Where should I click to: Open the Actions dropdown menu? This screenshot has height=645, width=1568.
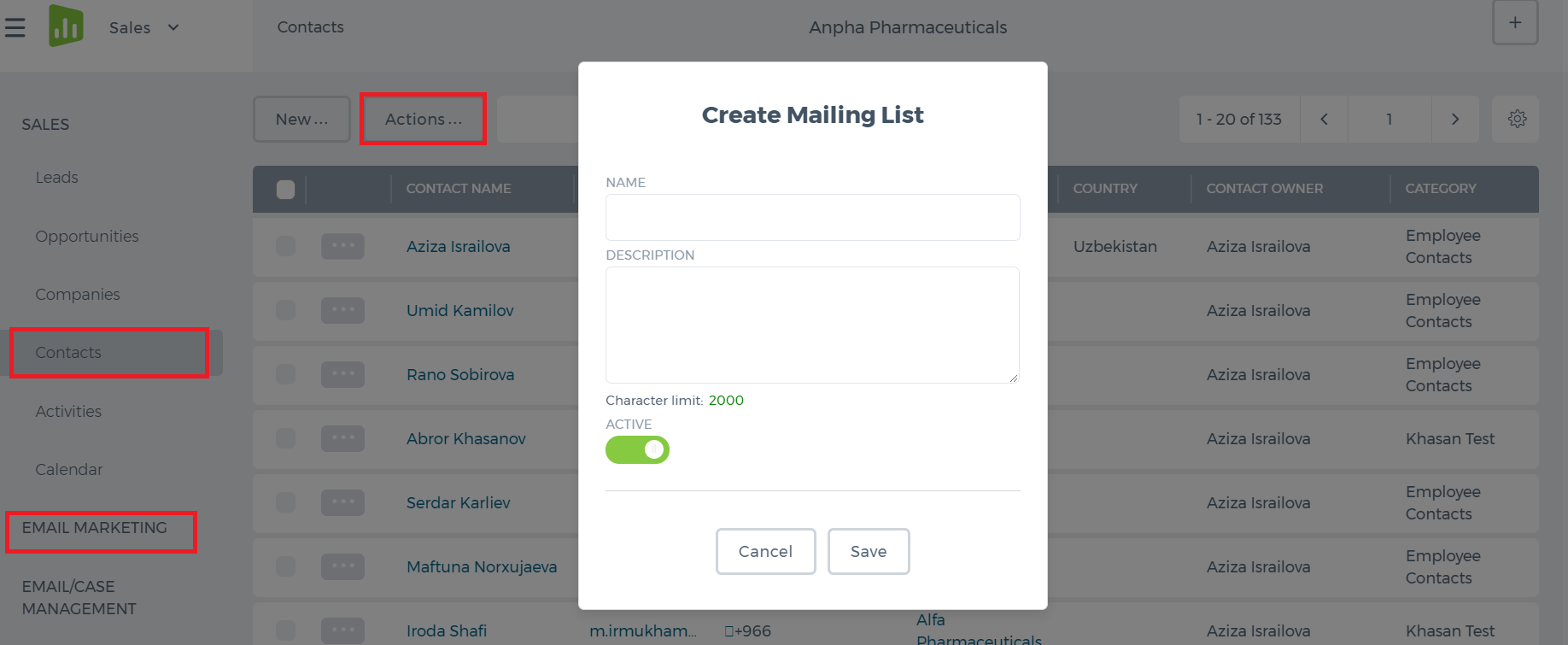coord(424,119)
